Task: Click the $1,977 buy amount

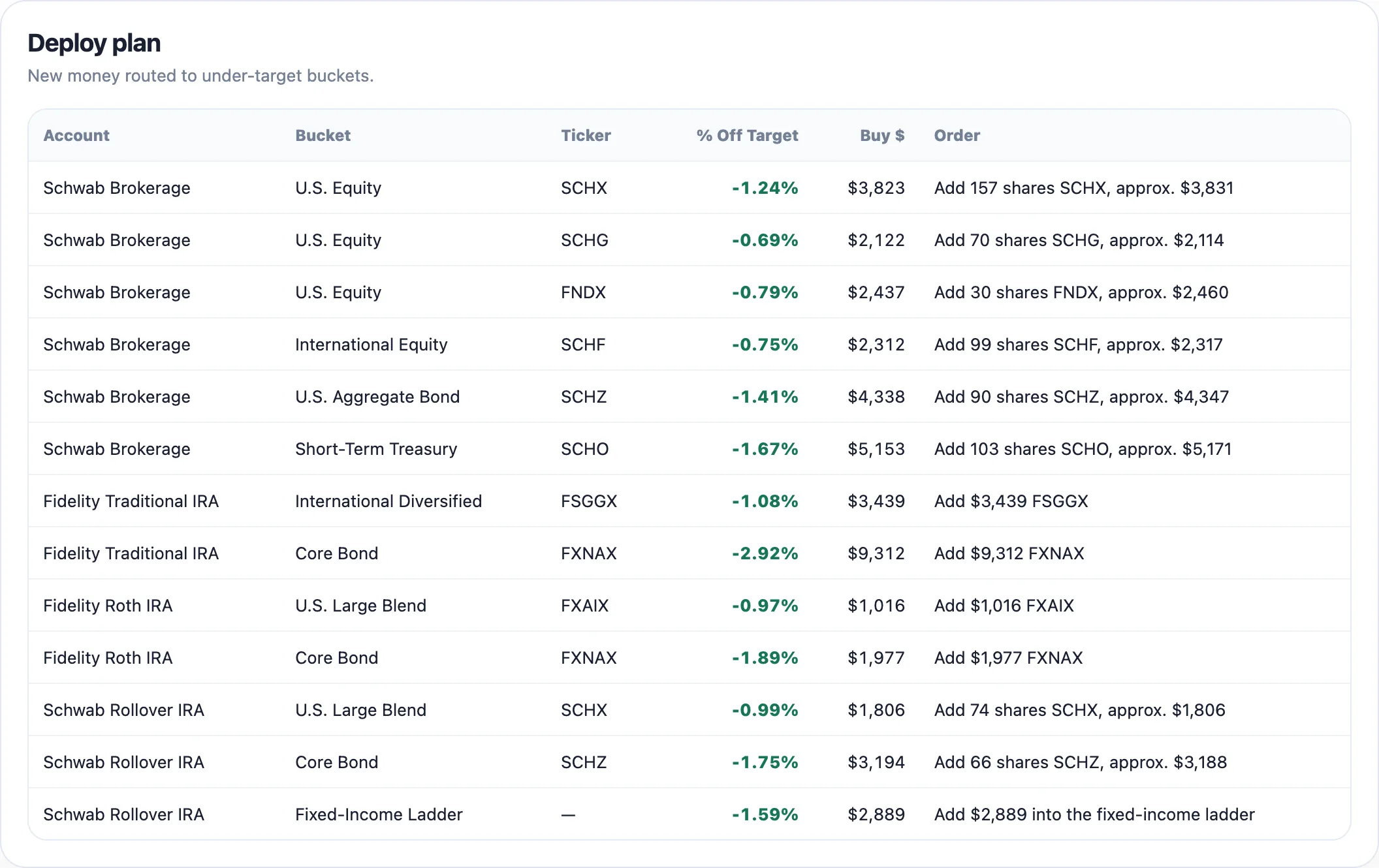Action: [876, 658]
